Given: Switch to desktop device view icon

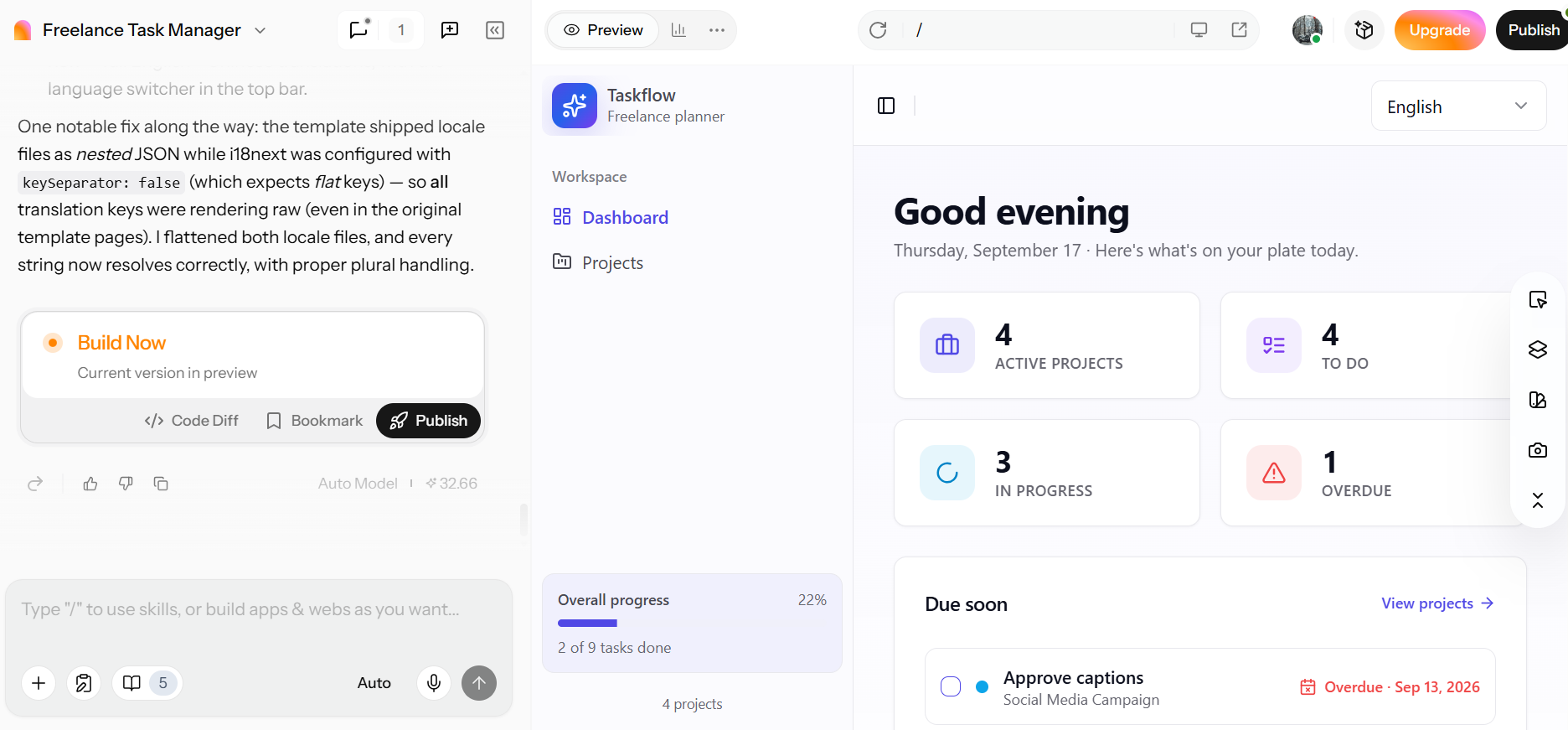Looking at the screenshot, I should tap(1199, 30).
